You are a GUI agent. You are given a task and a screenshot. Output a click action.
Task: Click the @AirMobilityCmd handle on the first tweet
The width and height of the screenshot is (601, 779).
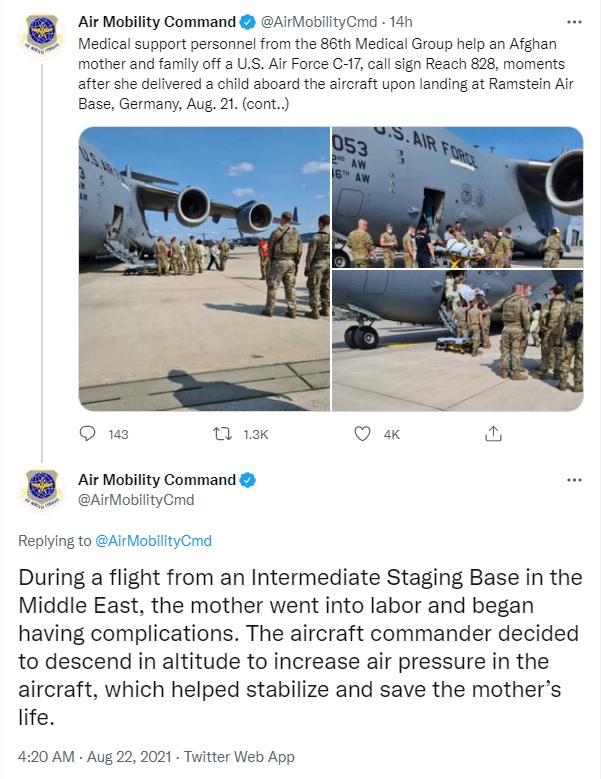(x=319, y=22)
